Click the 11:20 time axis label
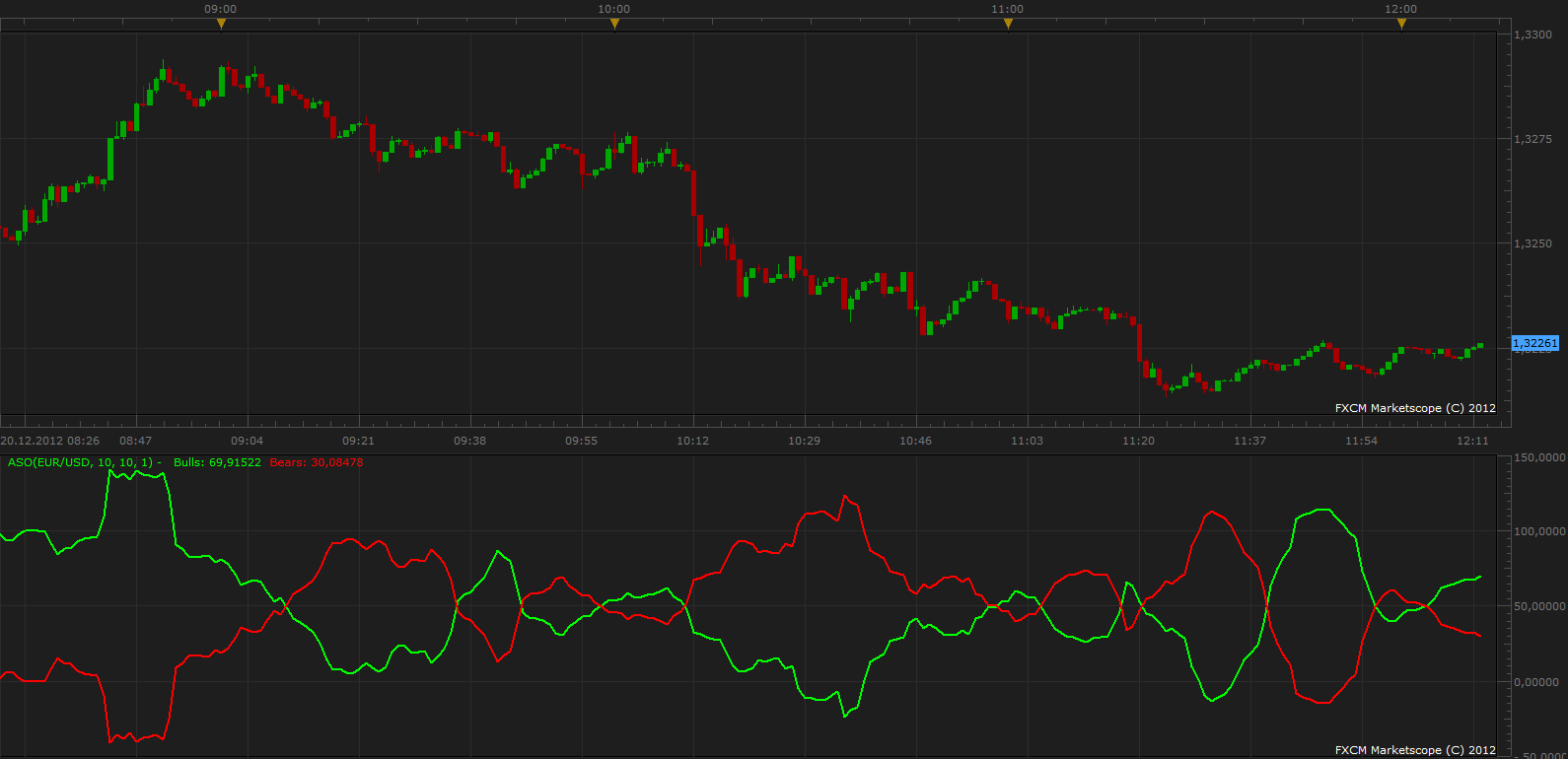1568x759 pixels. [1139, 441]
